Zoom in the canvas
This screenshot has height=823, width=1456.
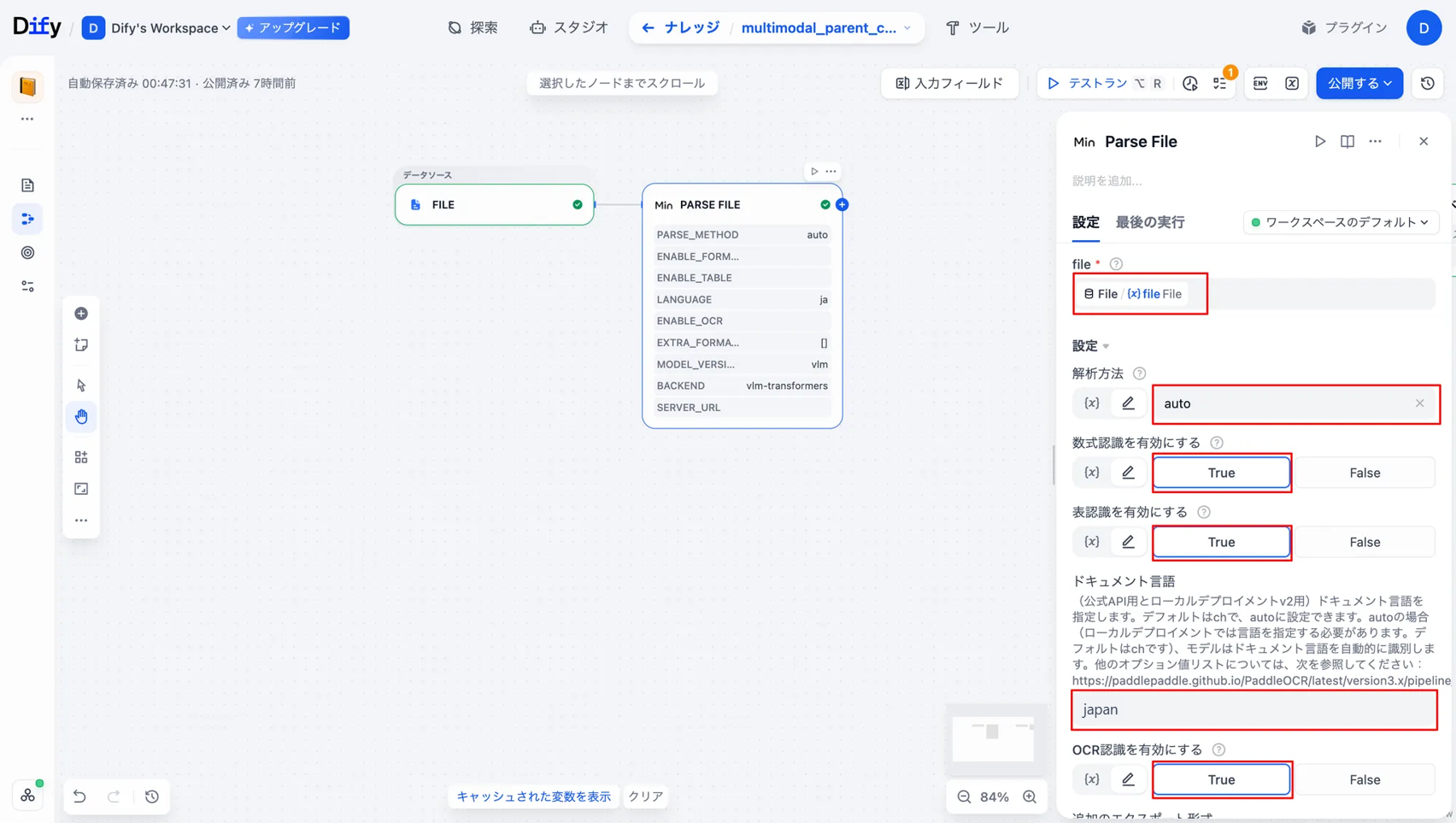pos(1030,797)
